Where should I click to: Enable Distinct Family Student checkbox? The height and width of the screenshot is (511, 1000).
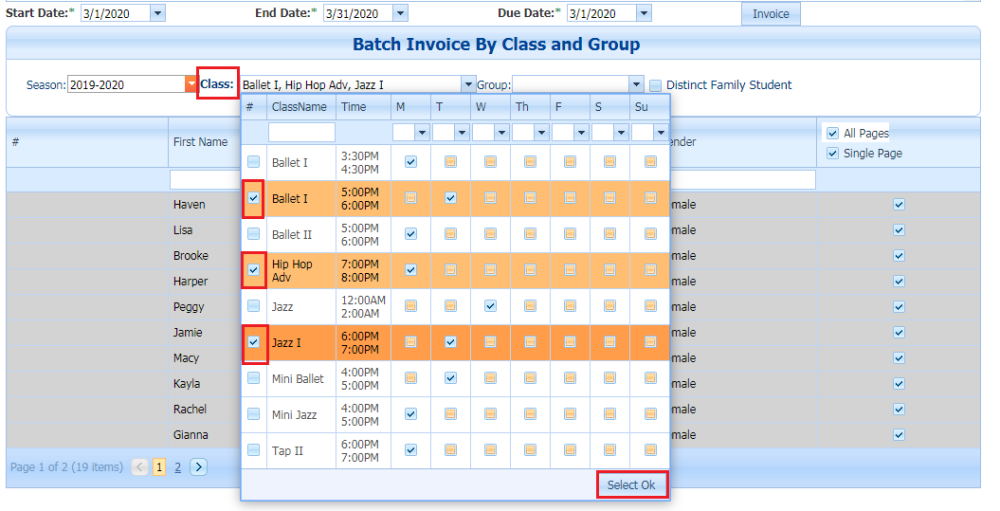pyautogui.click(x=656, y=85)
